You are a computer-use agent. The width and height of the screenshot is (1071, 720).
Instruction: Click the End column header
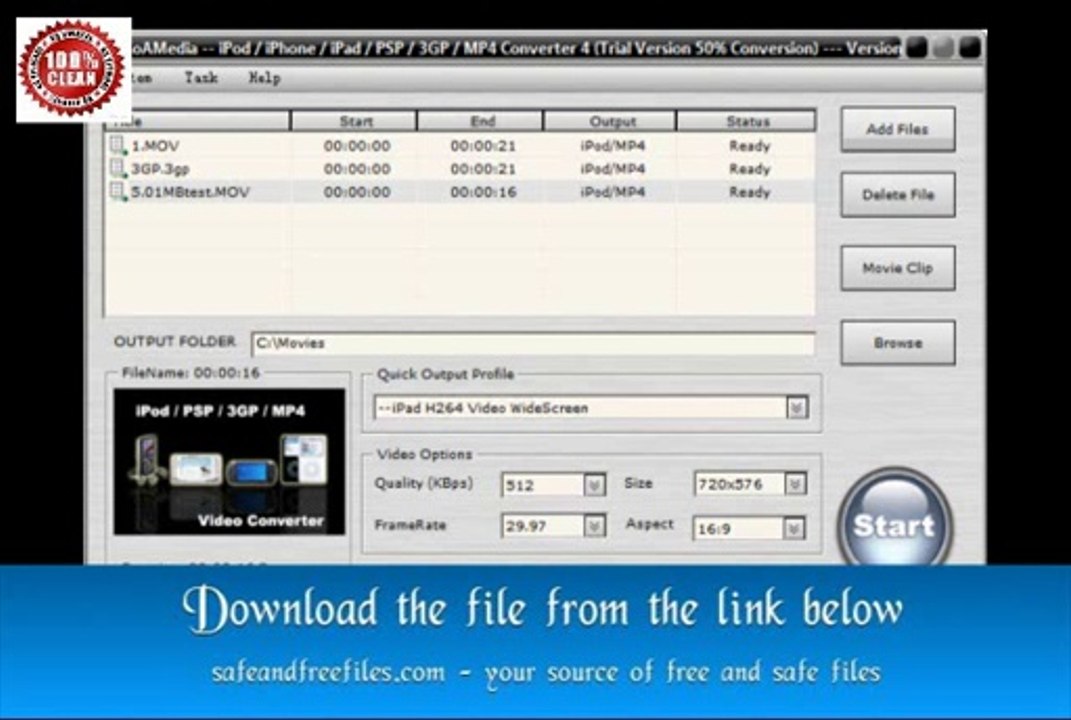coord(481,121)
